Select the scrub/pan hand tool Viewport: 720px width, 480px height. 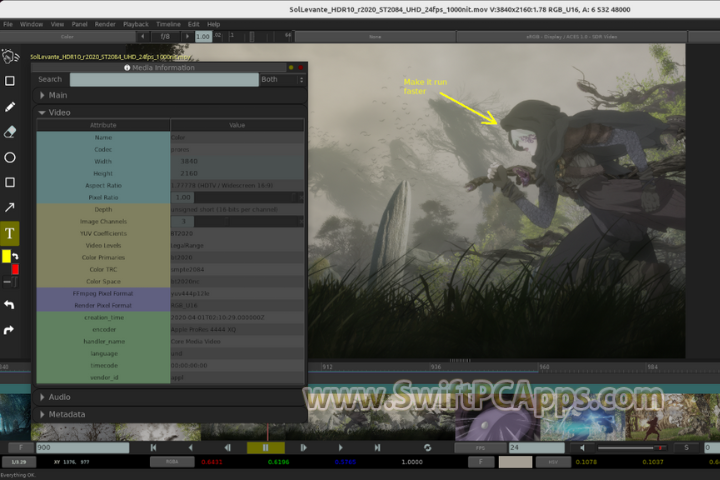10,56
